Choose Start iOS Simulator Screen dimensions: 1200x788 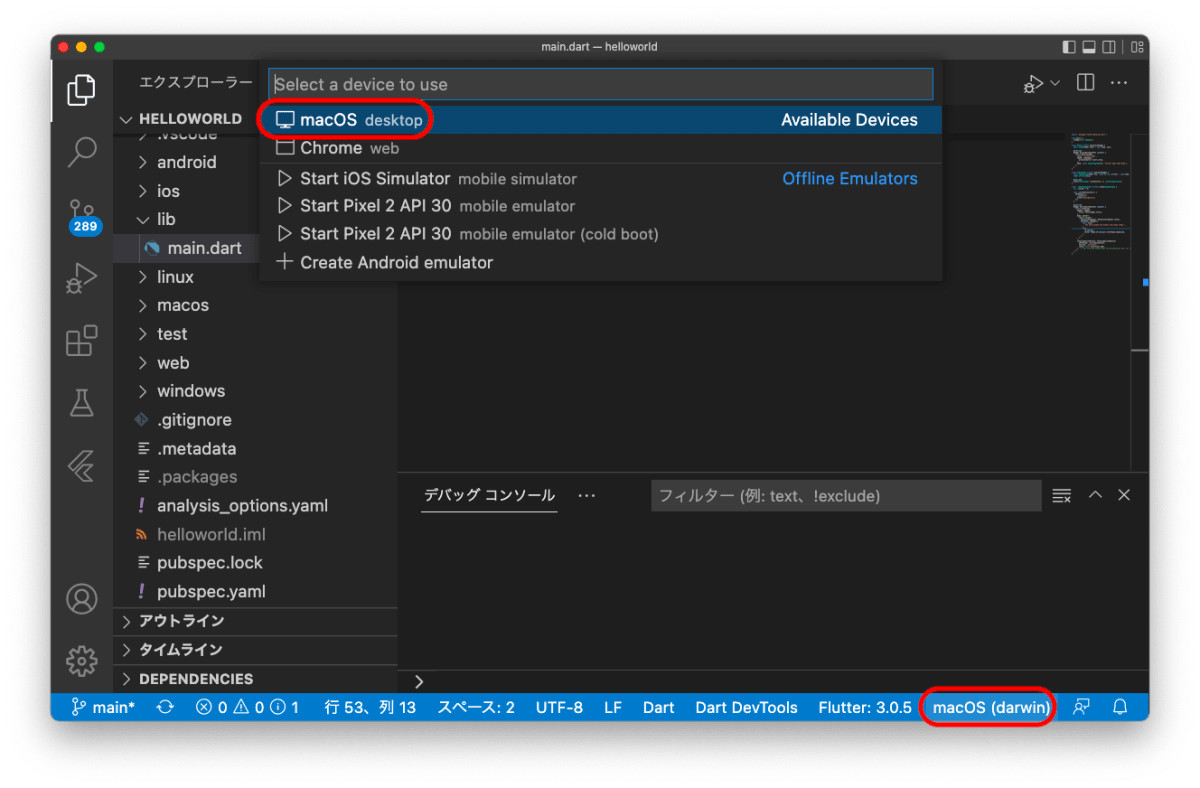[x=601, y=179]
